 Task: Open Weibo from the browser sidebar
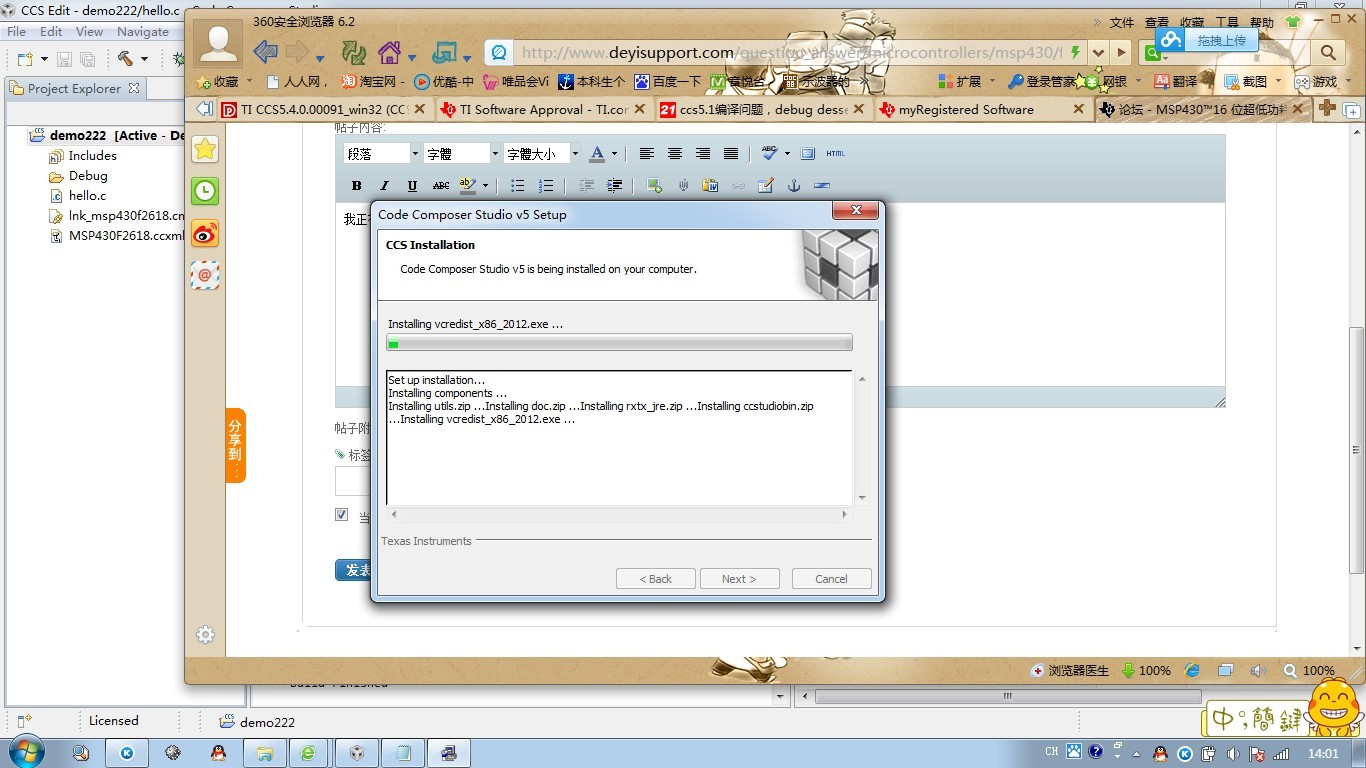(205, 234)
